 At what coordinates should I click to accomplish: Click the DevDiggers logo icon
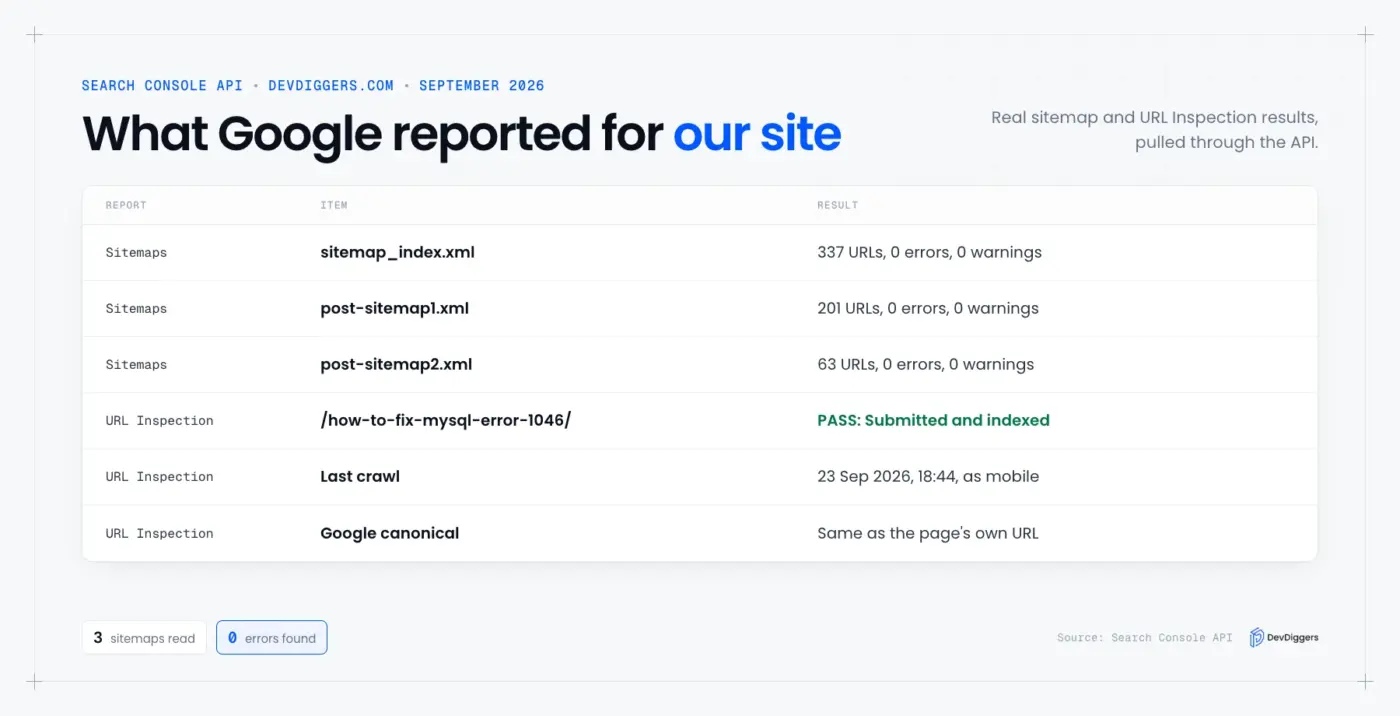[x=1257, y=638]
